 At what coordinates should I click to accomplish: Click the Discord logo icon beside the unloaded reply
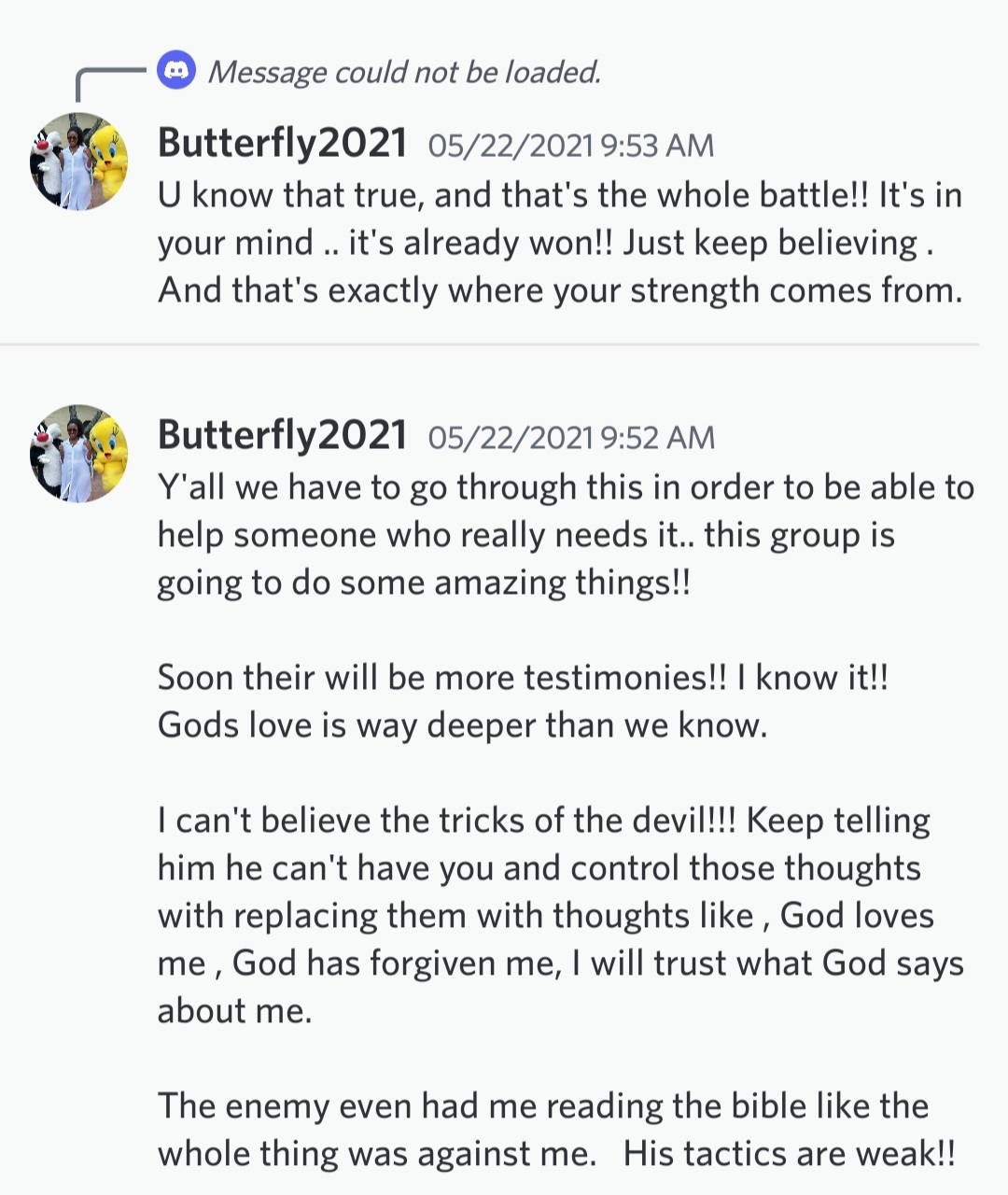click(176, 71)
